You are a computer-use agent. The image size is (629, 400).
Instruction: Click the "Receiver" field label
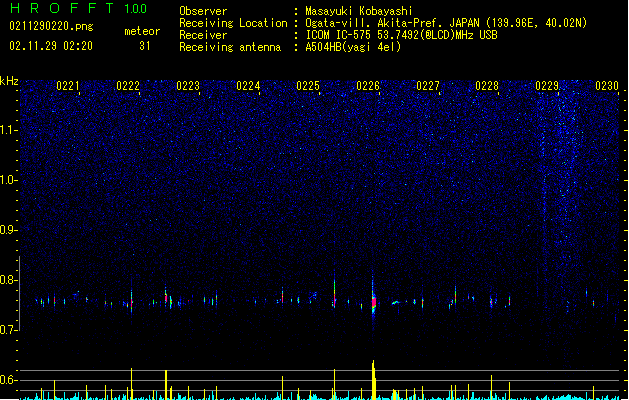(203, 35)
